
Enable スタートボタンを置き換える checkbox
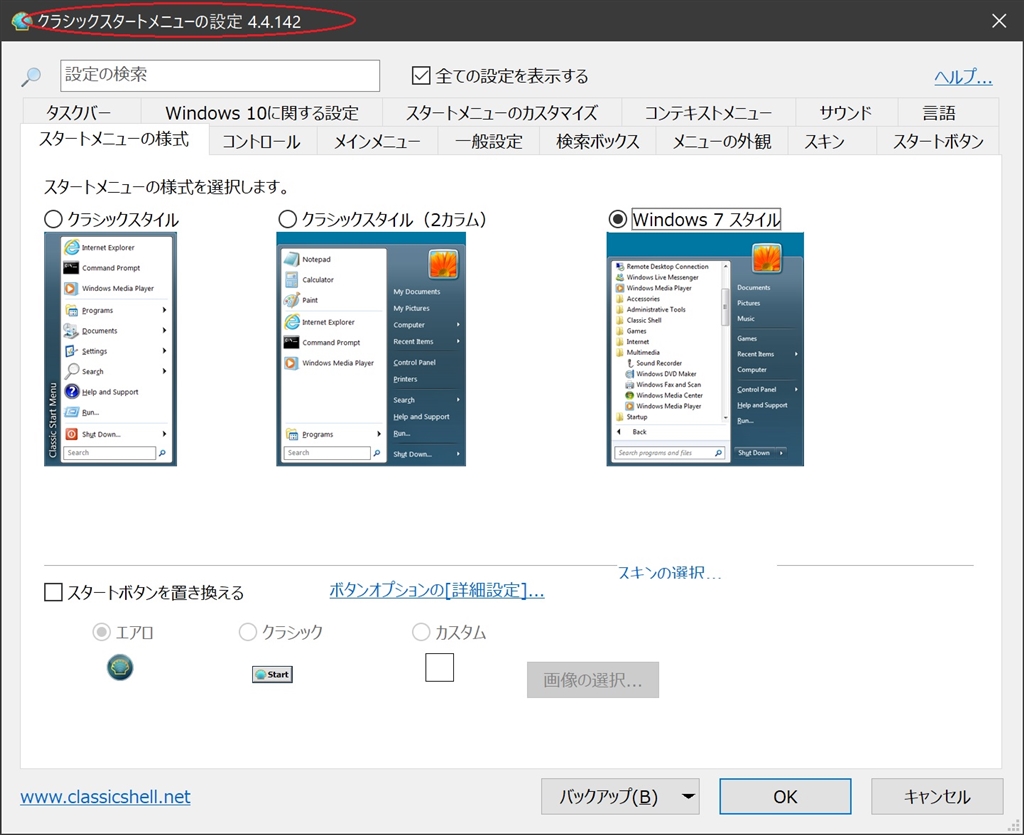coord(53,592)
